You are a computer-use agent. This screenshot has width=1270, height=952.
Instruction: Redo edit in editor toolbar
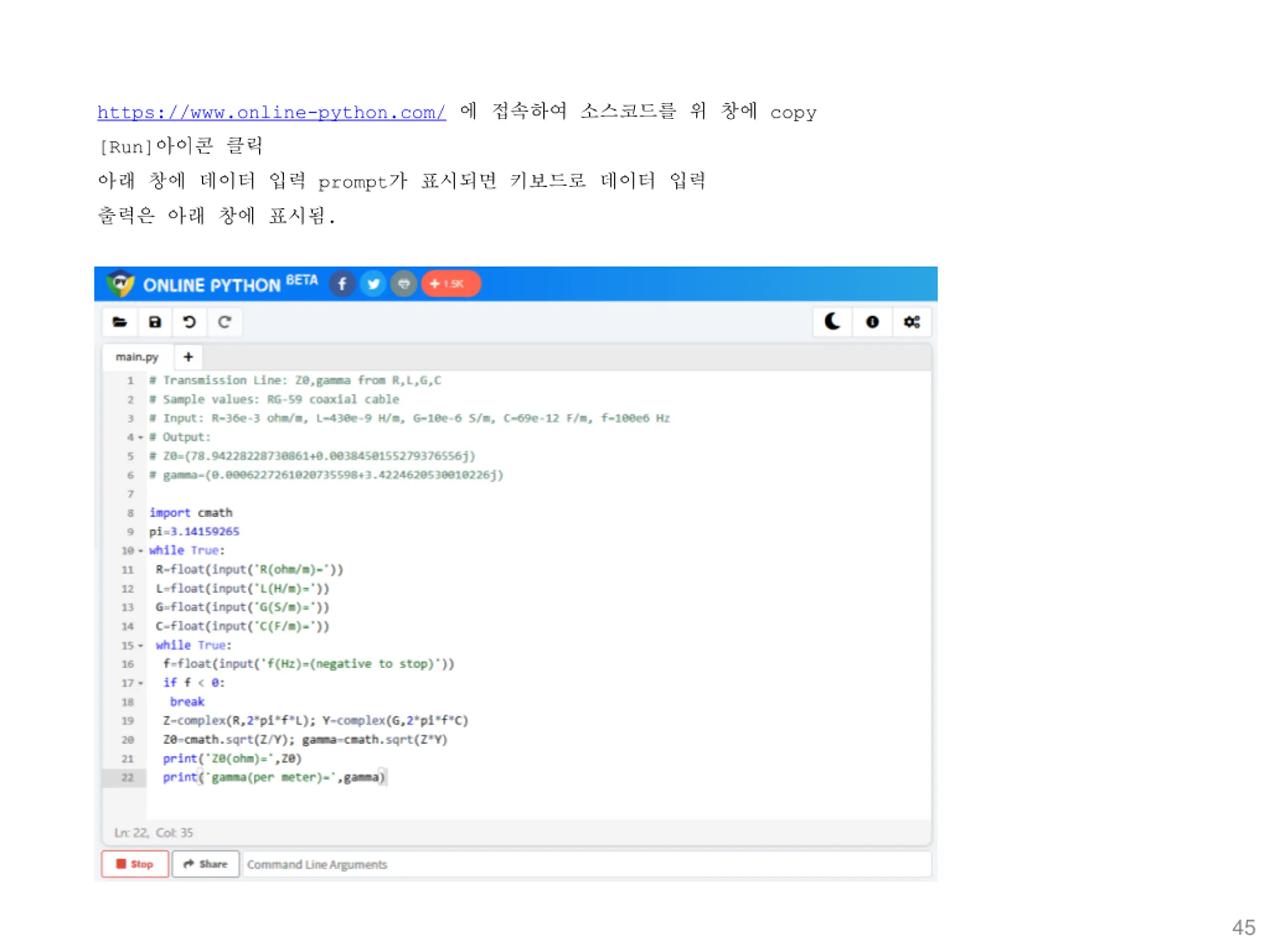(x=225, y=322)
